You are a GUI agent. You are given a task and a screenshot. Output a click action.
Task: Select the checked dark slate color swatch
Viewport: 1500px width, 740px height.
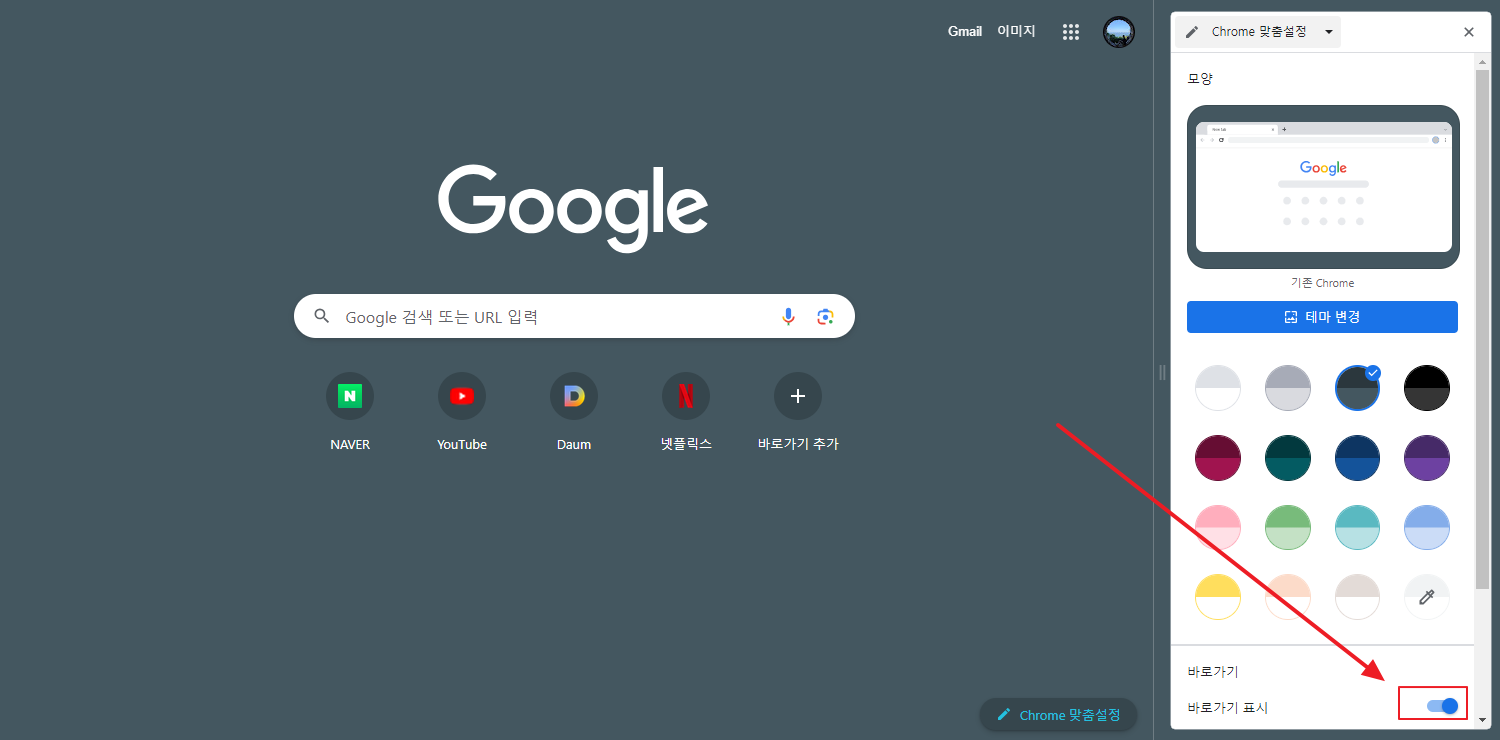(x=1358, y=387)
